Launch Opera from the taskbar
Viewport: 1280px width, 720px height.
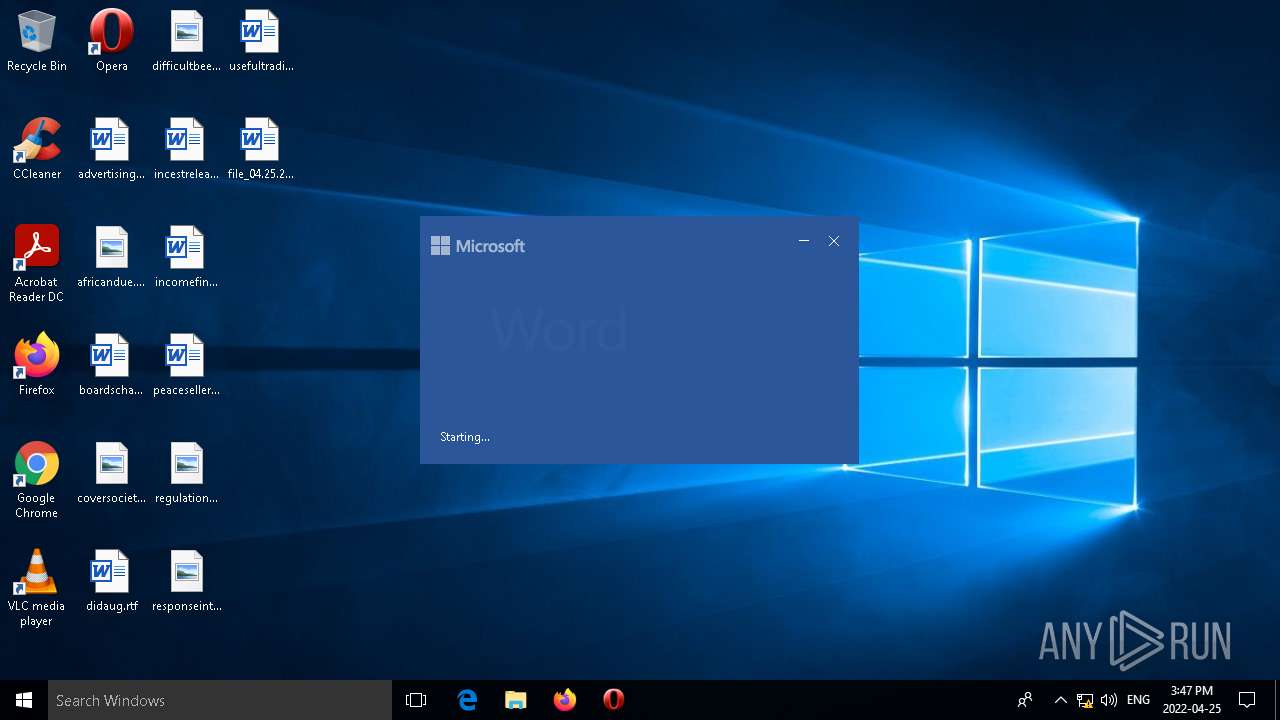[x=614, y=700]
